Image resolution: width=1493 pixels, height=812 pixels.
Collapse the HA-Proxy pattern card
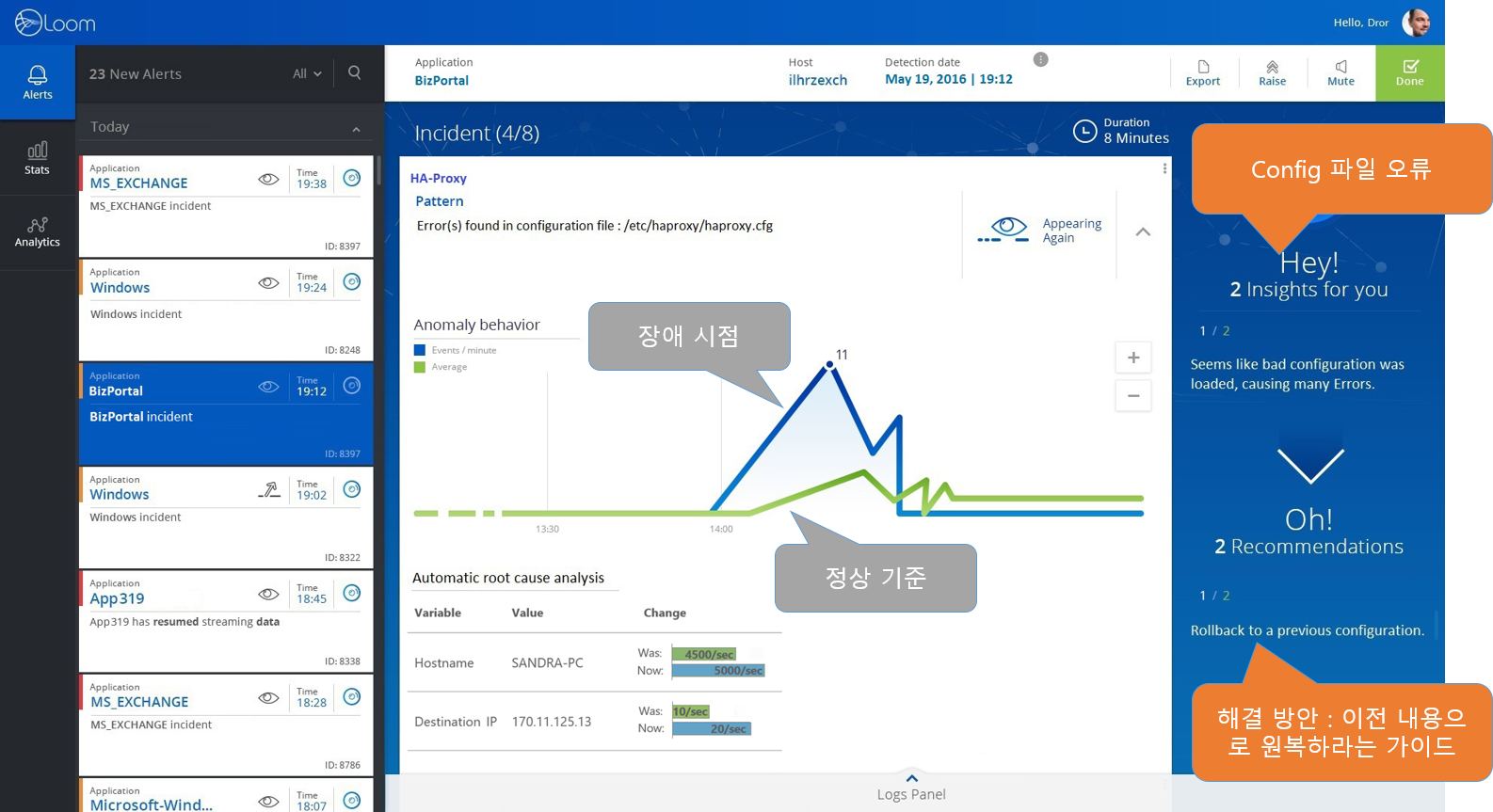click(x=1143, y=231)
